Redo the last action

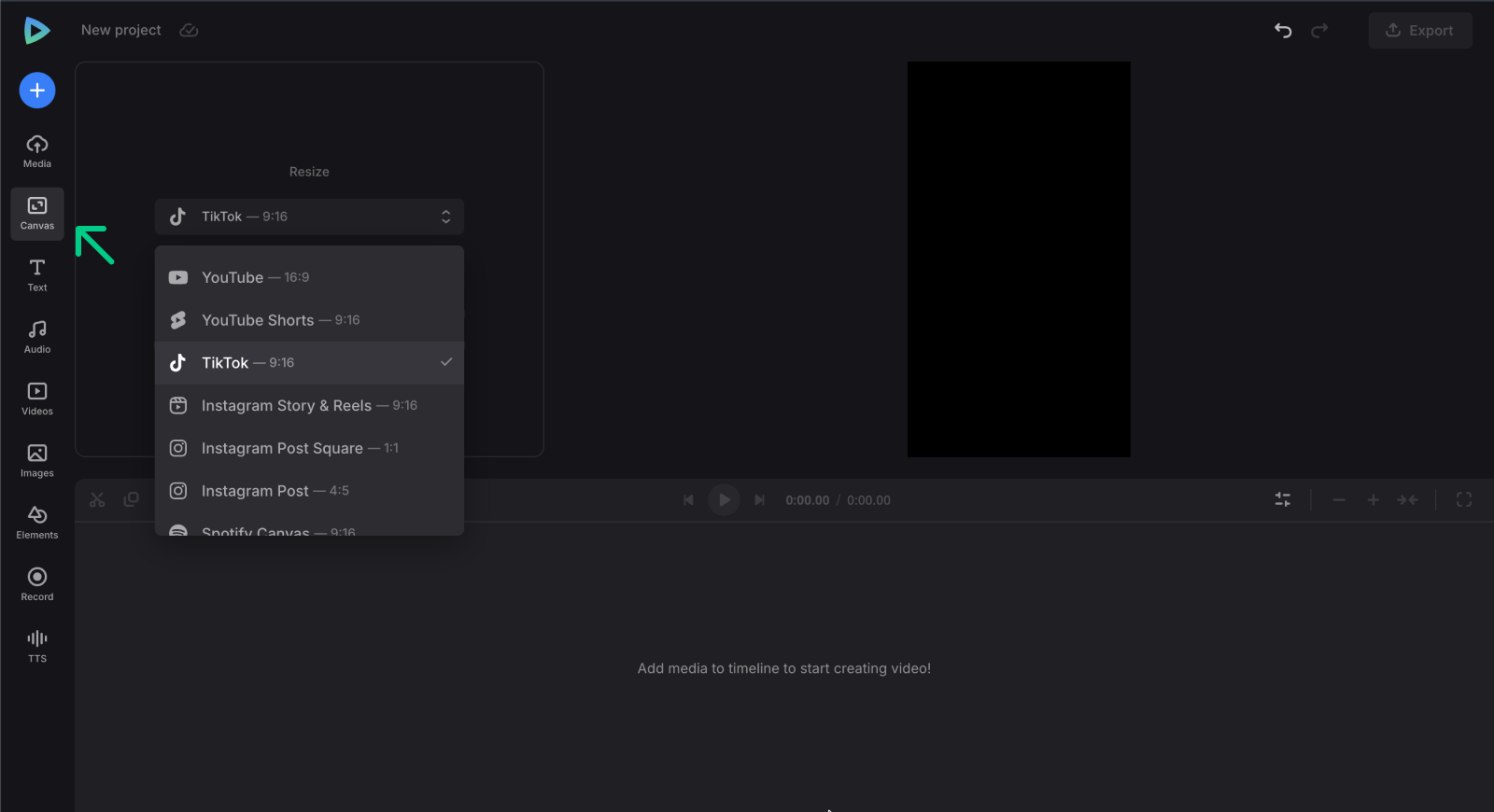tap(1319, 31)
